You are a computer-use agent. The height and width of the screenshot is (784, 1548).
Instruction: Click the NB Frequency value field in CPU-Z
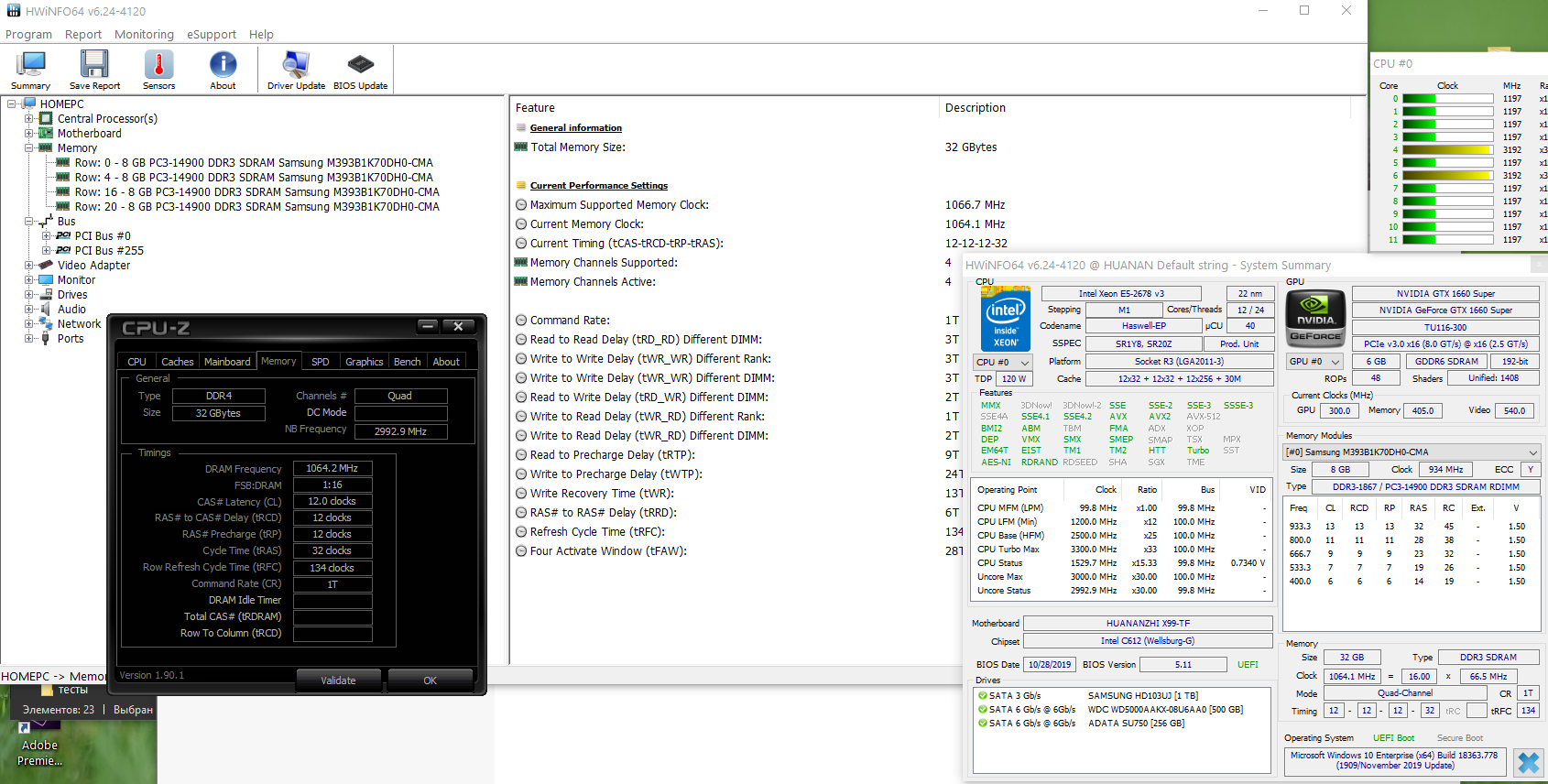(x=400, y=431)
